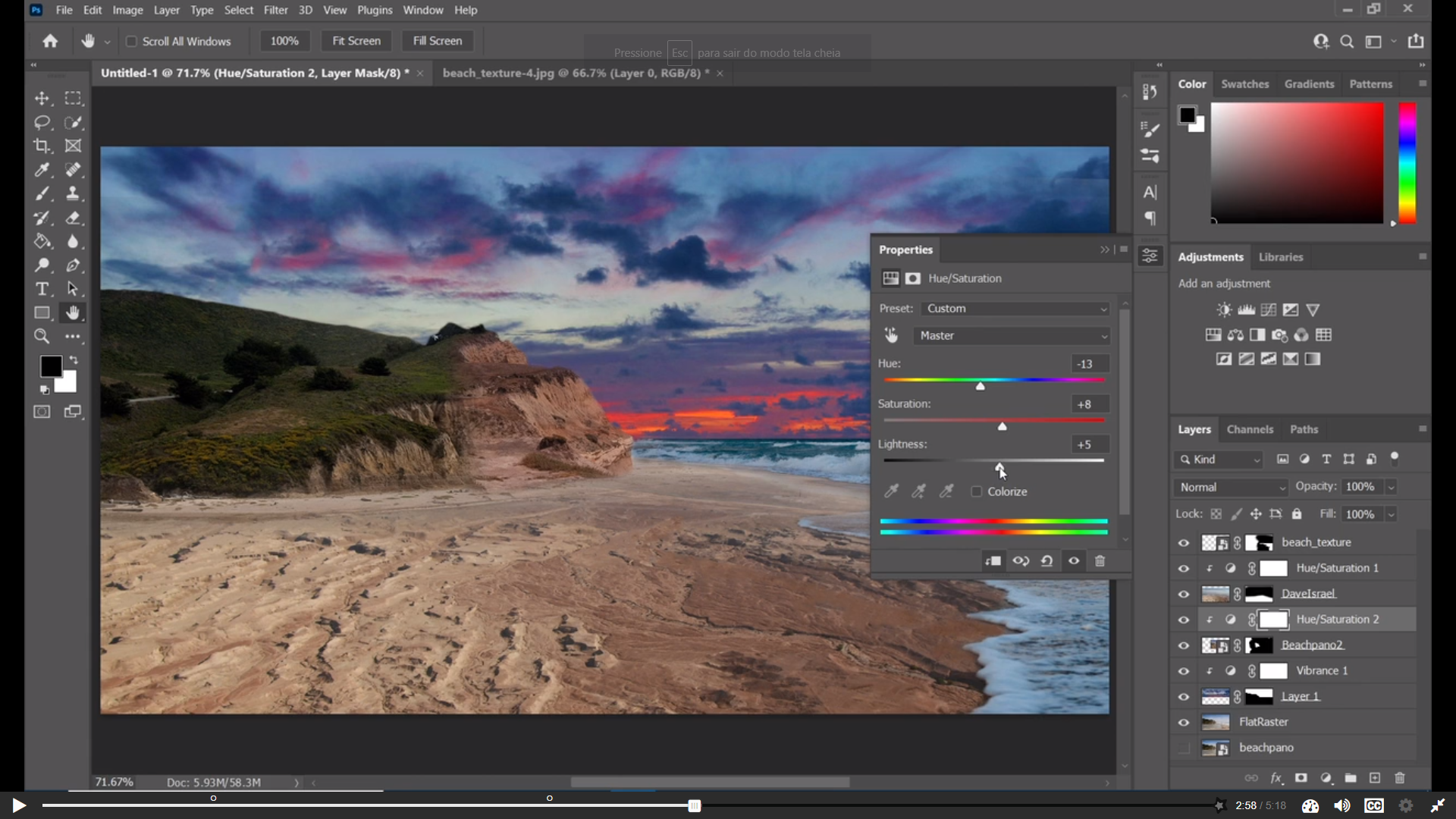Enable the Colorize option

[x=977, y=491]
